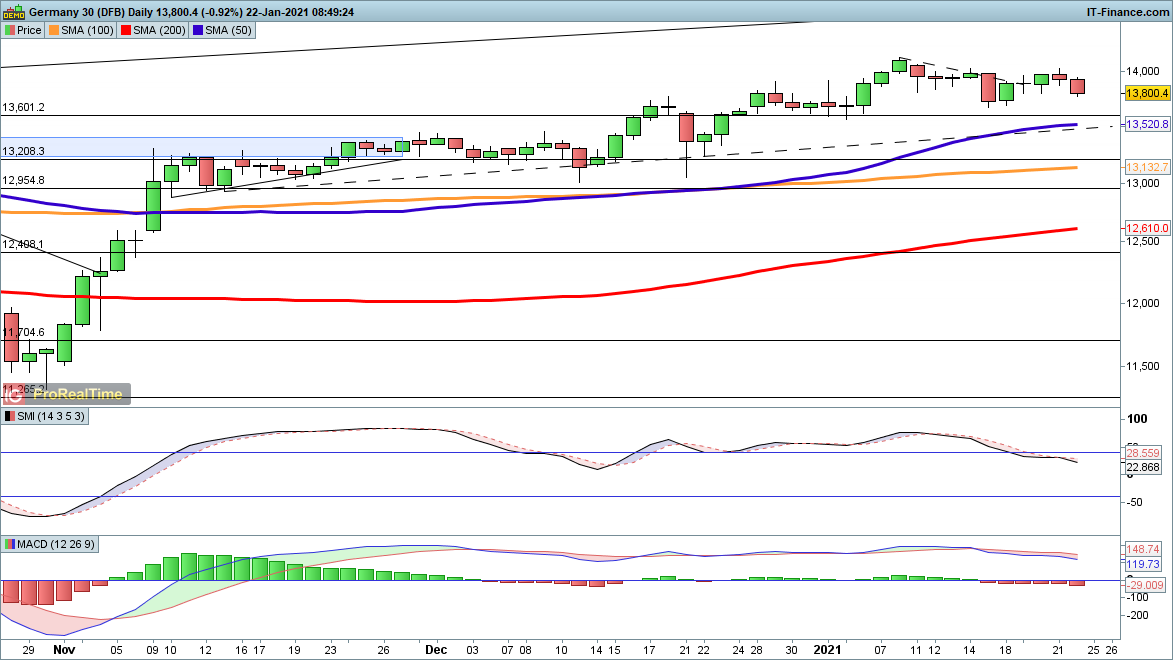This screenshot has height=660, width=1173.
Task: Click the MACD (12 26 9) indicator label
Action: pyautogui.click(x=54, y=543)
